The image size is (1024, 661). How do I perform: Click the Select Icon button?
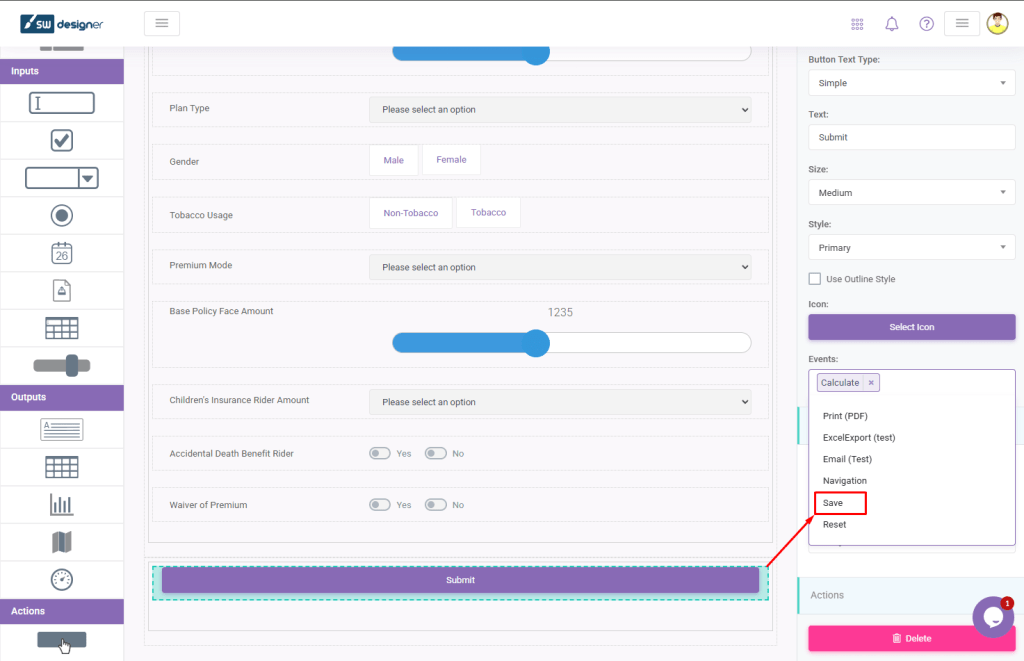(911, 327)
